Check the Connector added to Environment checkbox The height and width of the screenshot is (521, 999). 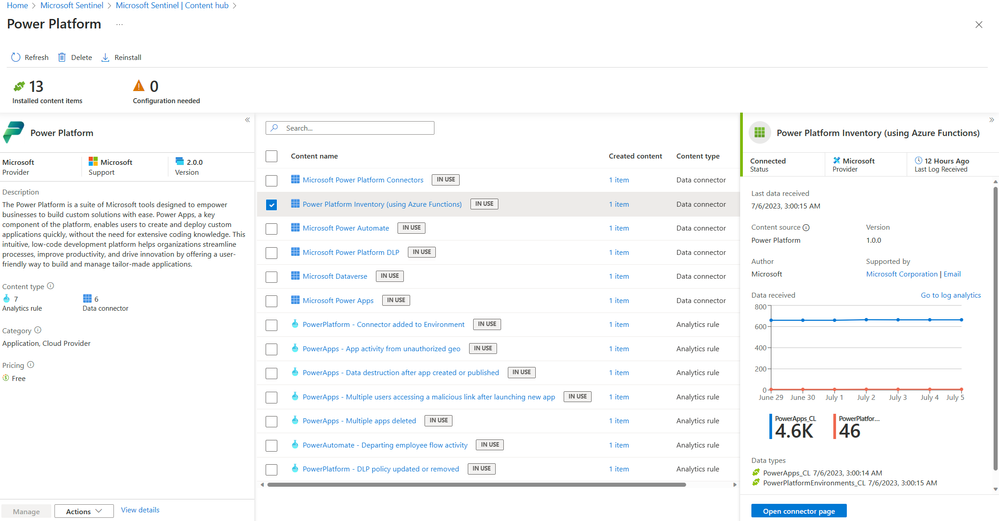[x=271, y=325]
